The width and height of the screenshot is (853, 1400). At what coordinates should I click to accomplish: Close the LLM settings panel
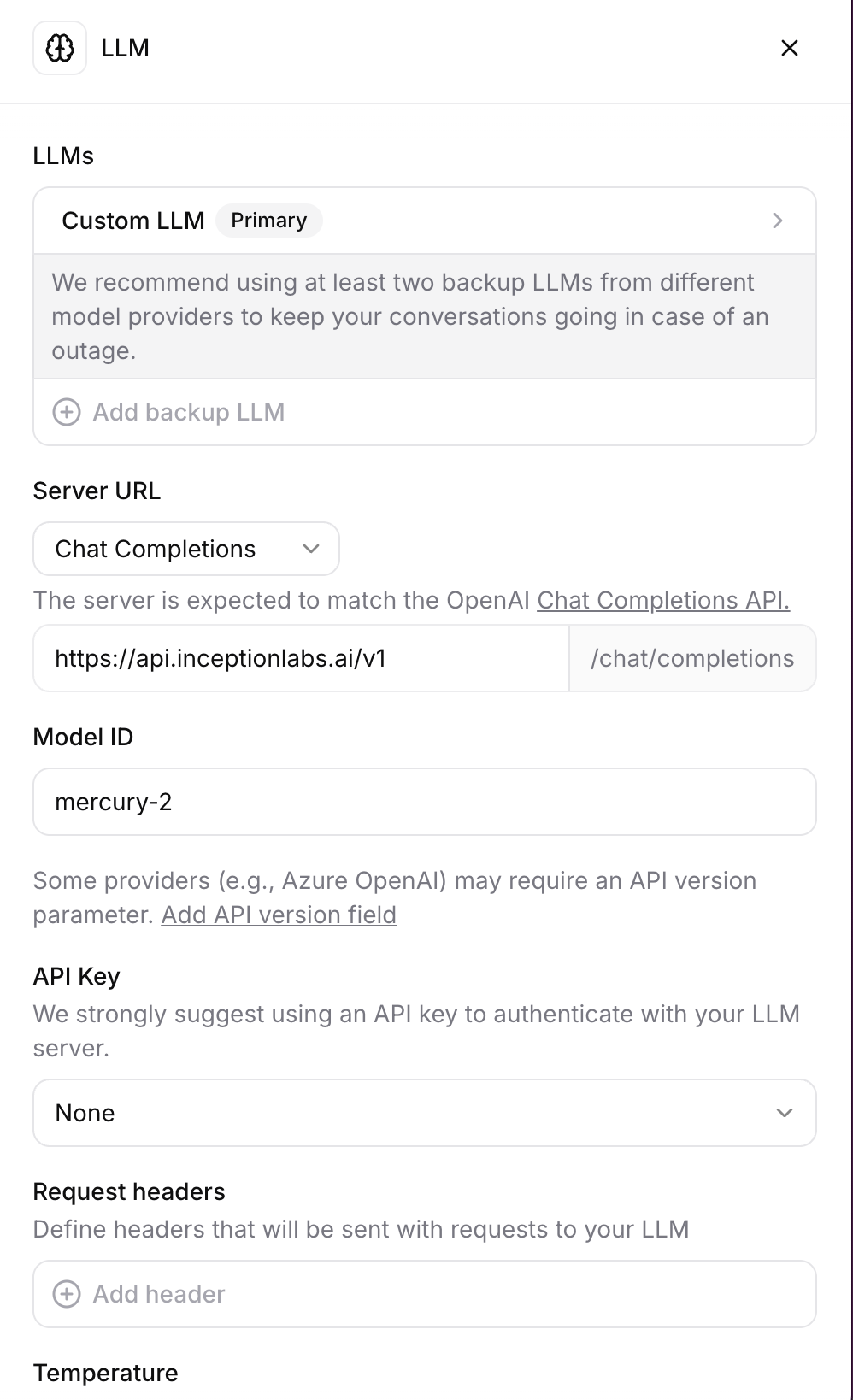(790, 48)
